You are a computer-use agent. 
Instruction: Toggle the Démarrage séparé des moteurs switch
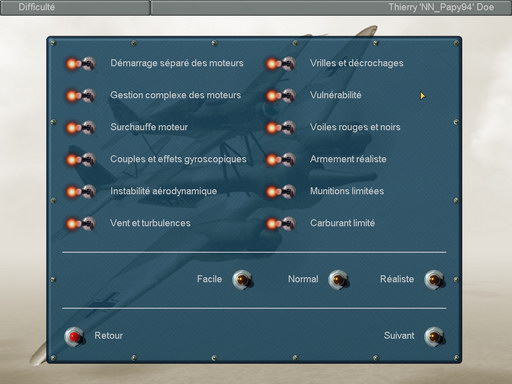pos(80,63)
